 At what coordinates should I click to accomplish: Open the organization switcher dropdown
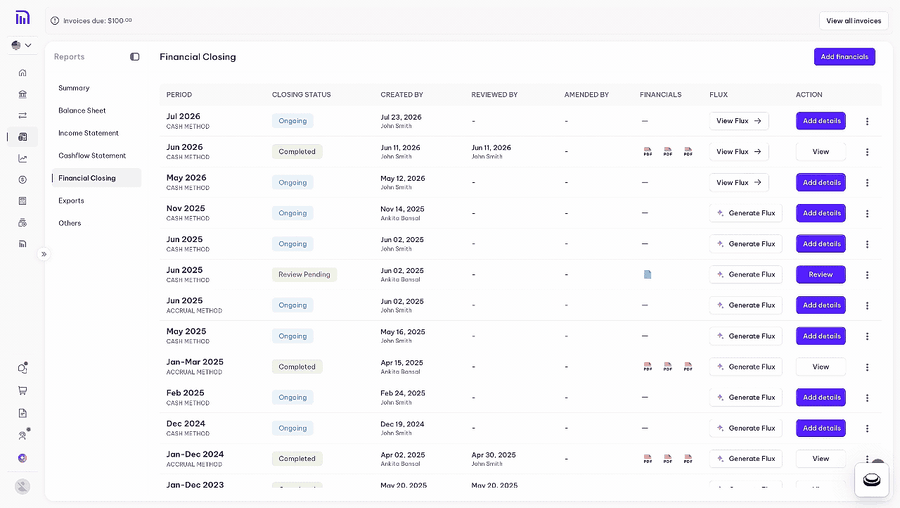click(x=21, y=45)
